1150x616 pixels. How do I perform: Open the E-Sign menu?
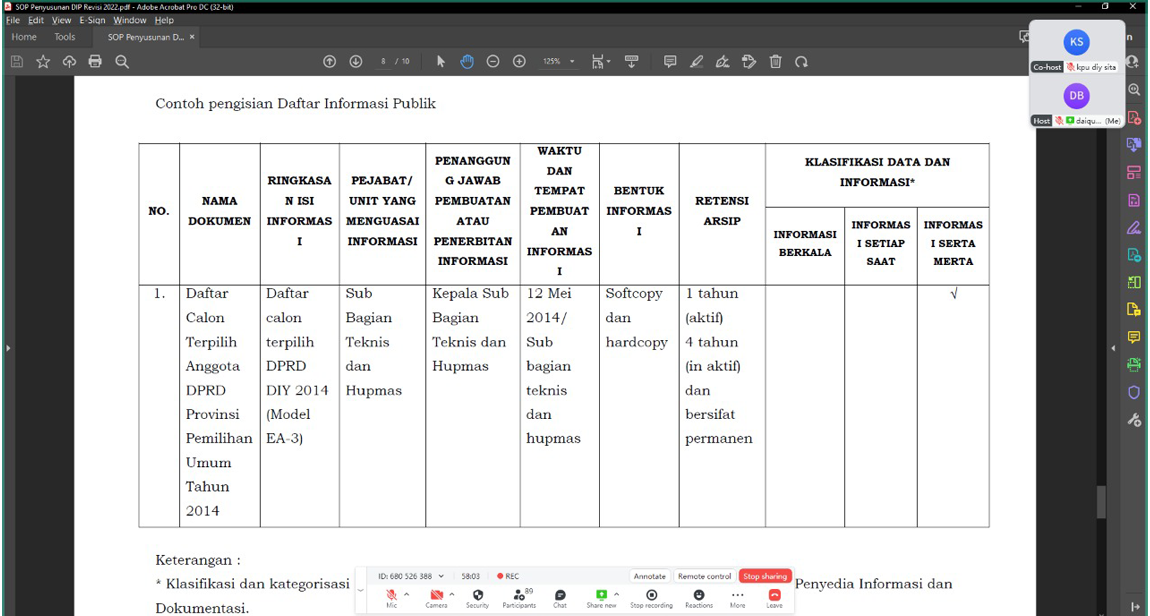click(92, 20)
